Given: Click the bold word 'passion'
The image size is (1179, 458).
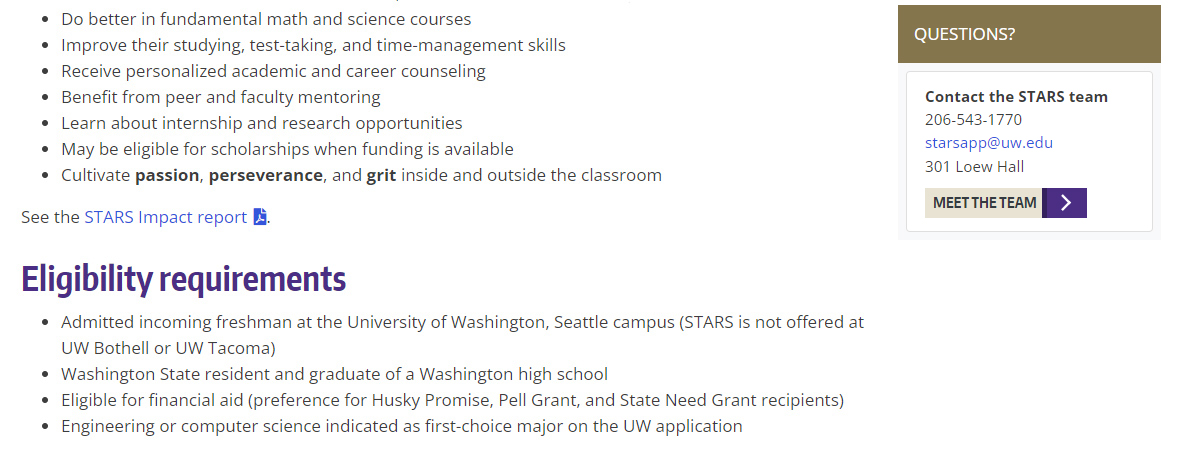Looking at the screenshot, I should [168, 176].
